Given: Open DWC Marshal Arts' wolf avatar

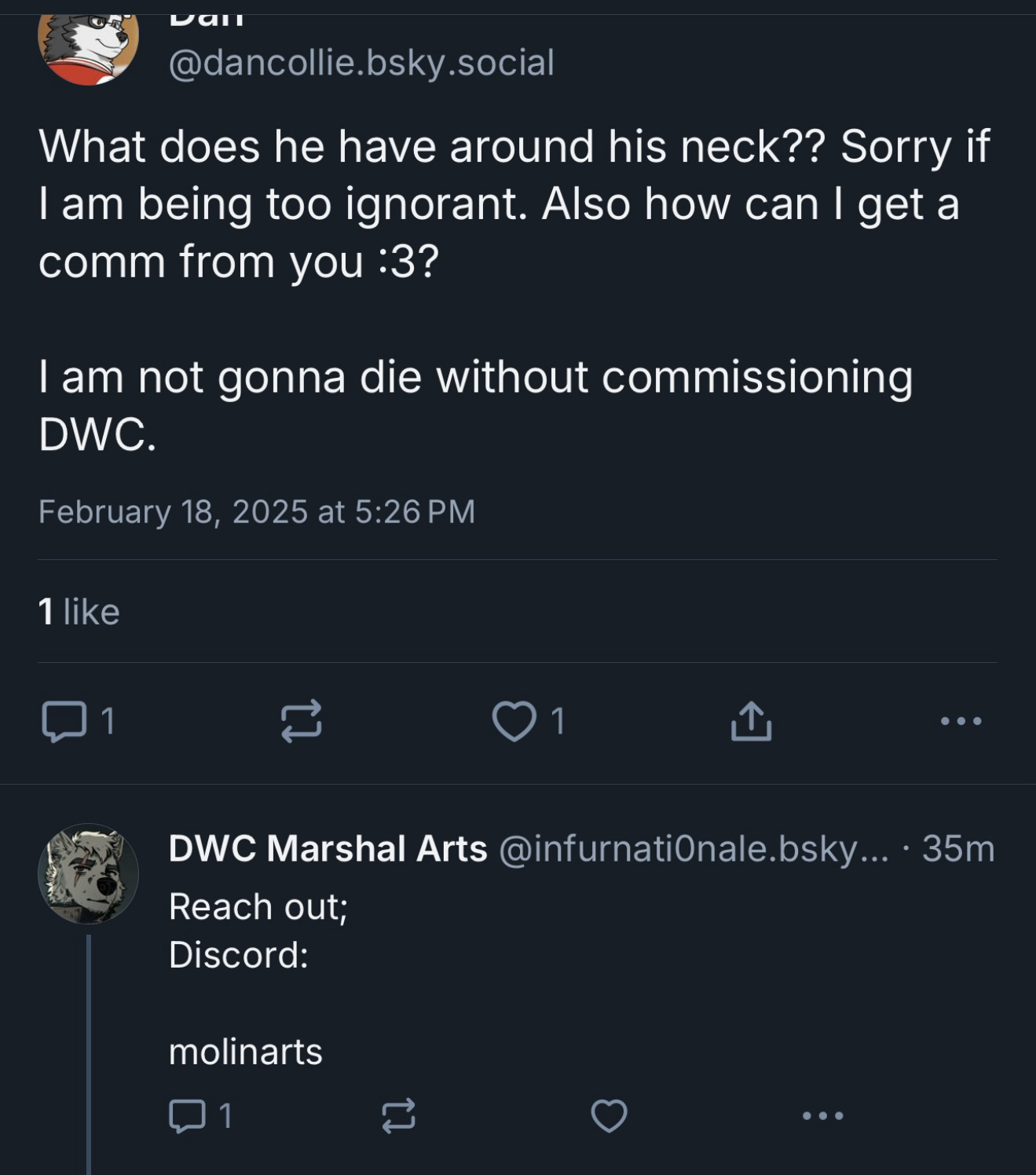Looking at the screenshot, I should 88,873.
